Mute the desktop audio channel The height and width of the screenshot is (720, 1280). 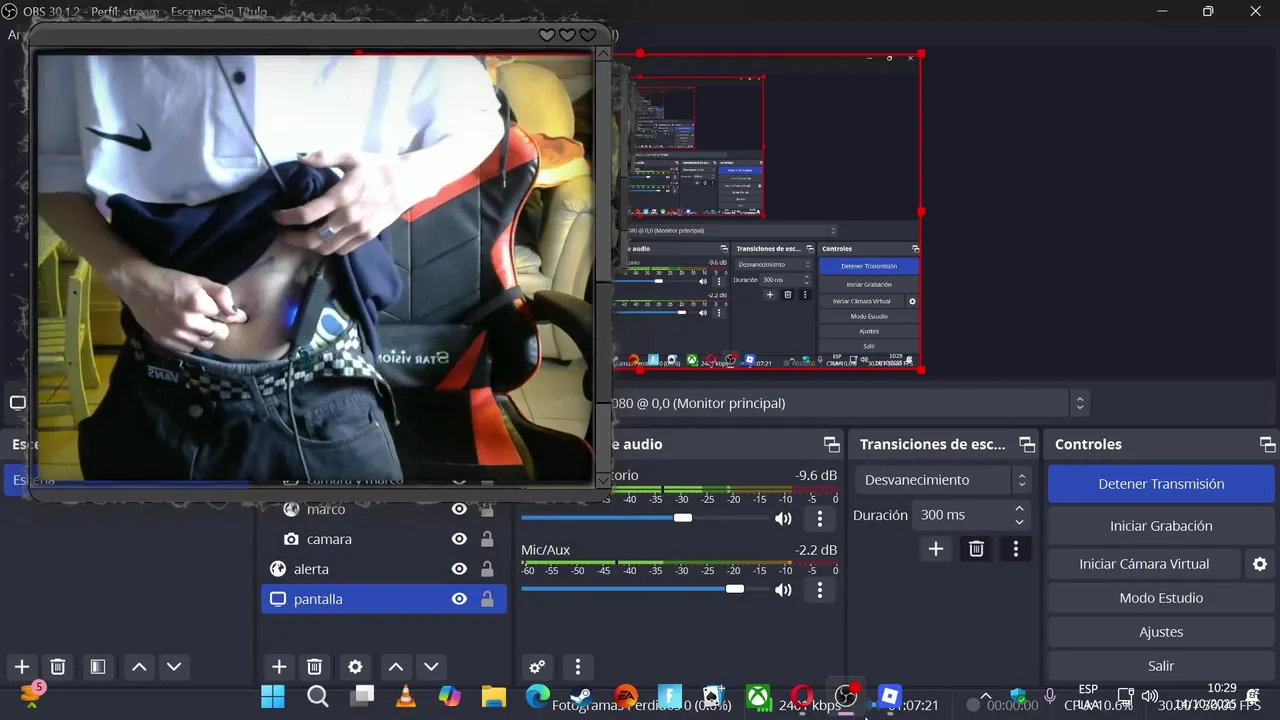tap(783, 518)
